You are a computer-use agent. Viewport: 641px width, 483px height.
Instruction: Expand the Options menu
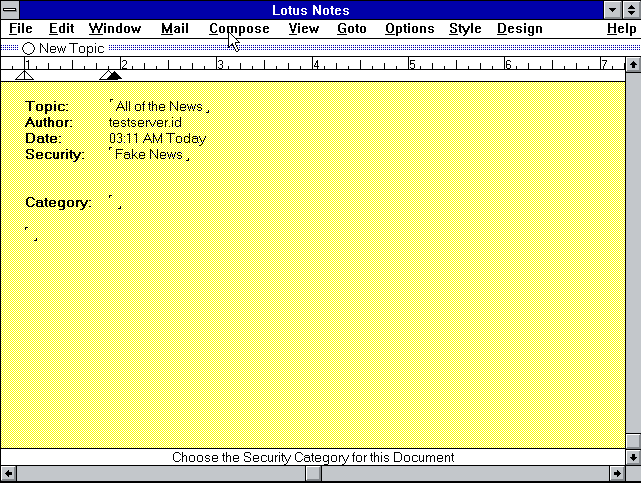point(409,29)
